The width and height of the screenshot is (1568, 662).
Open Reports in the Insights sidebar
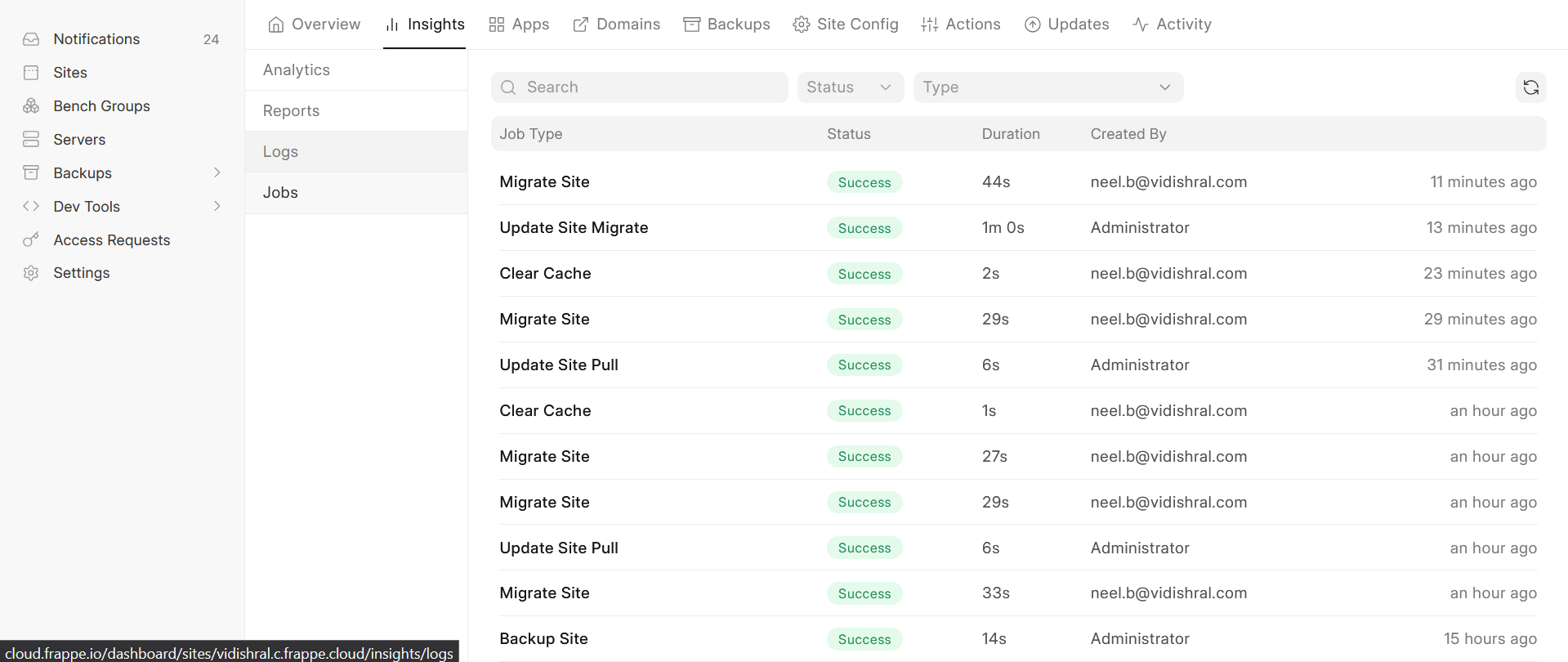point(291,111)
